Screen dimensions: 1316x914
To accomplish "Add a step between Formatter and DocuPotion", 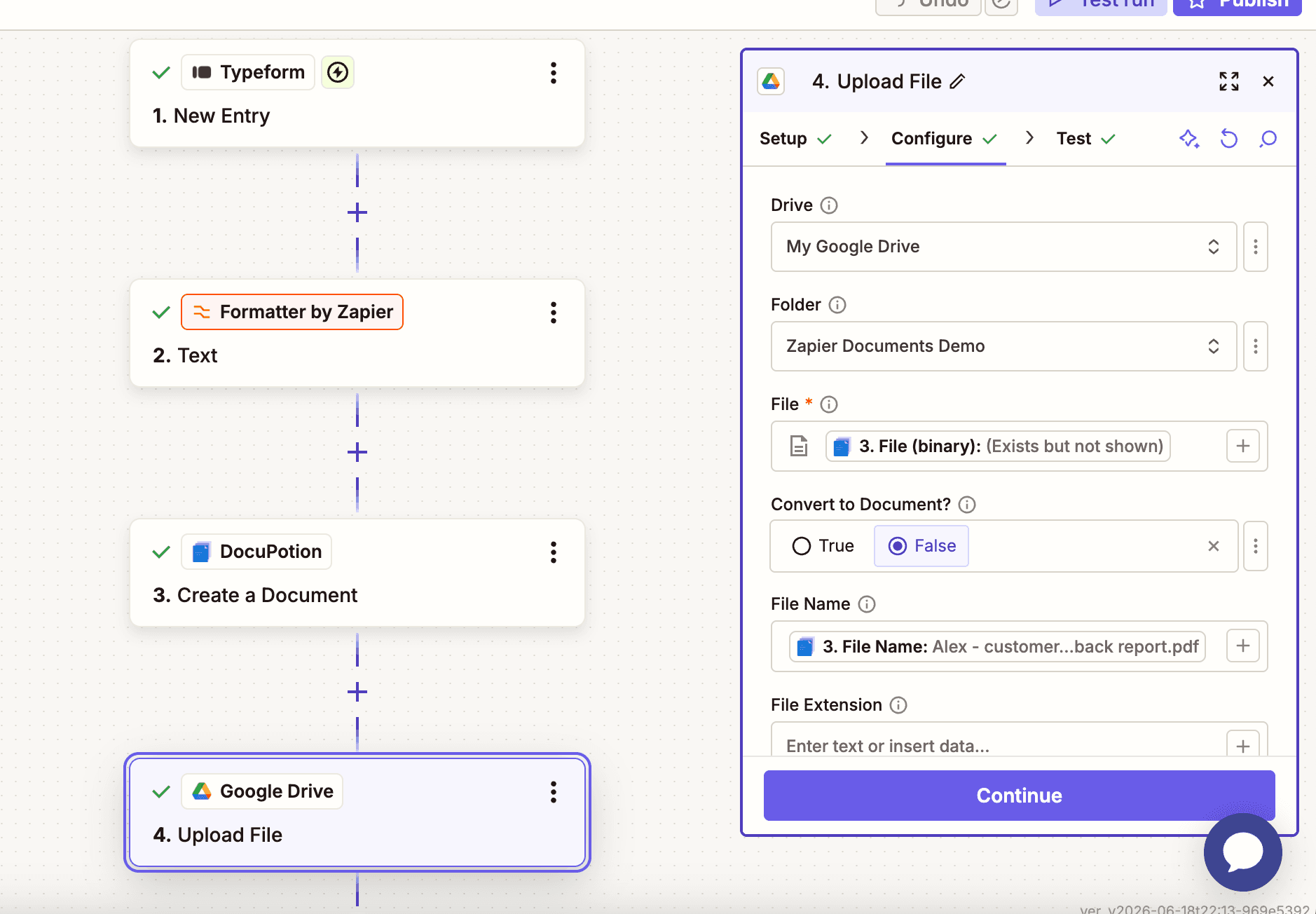I will tap(357, 452).
